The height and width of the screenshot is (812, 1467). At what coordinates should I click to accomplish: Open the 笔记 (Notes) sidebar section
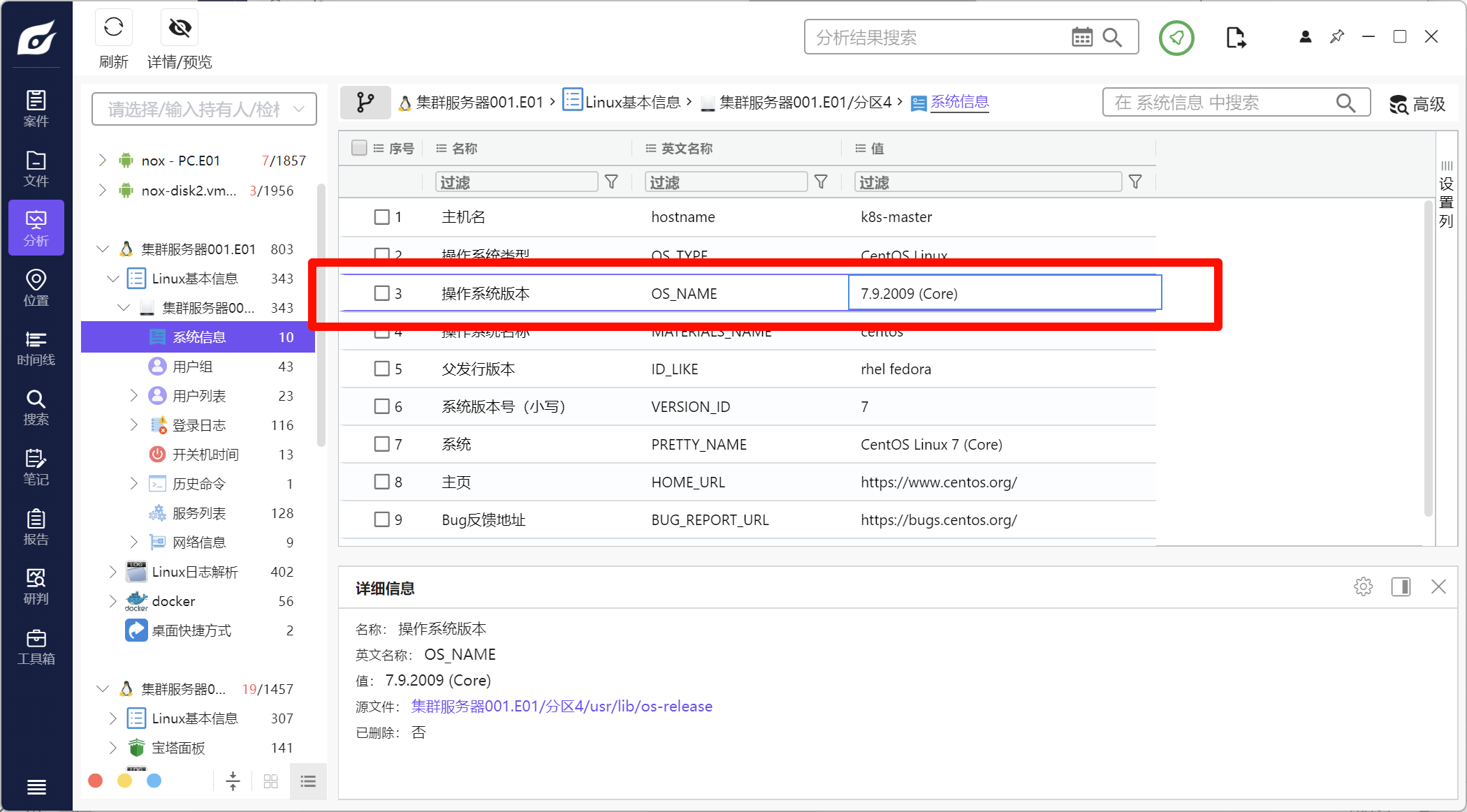(36, 467)
